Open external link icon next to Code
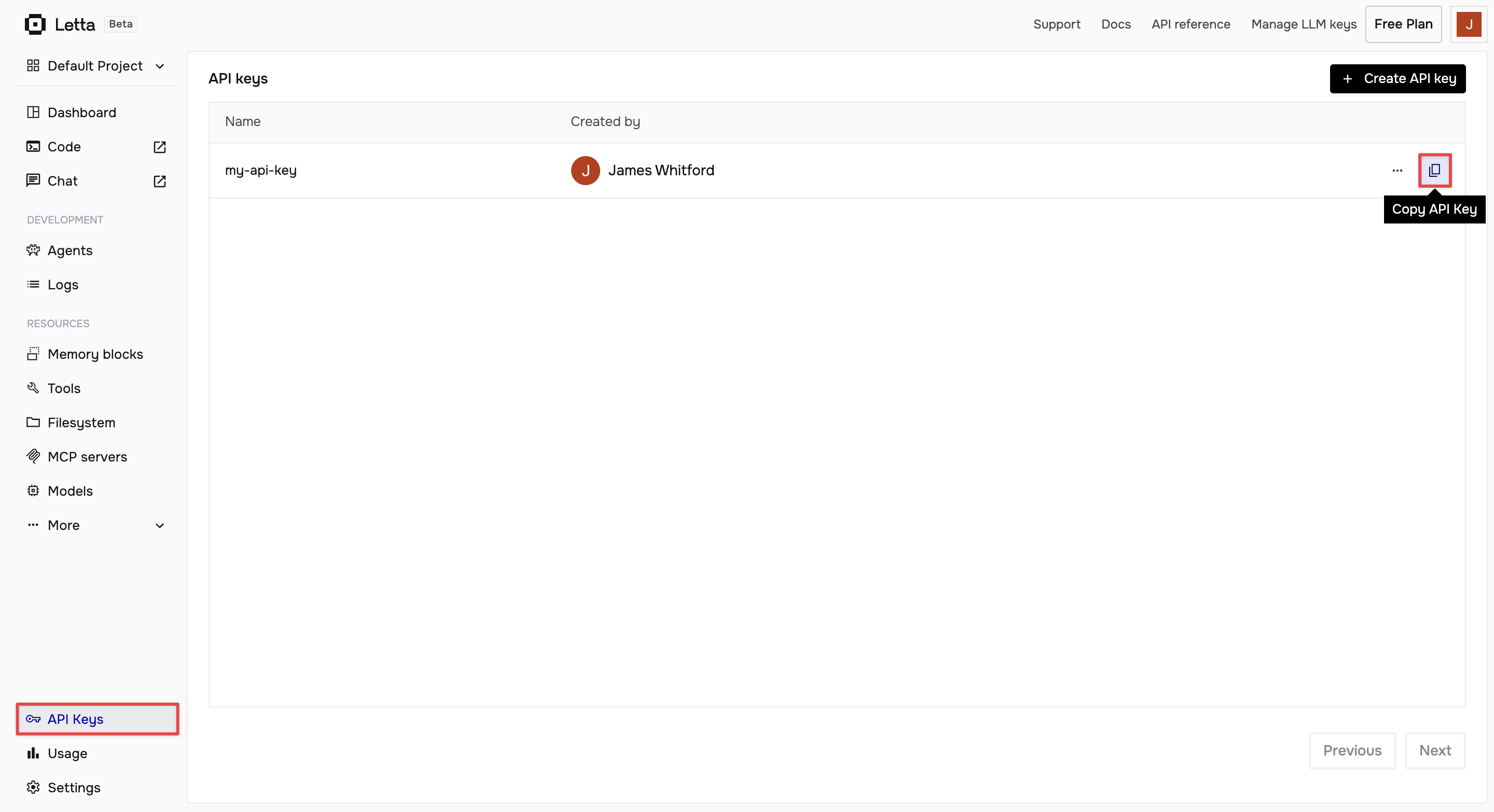The height and width of the screenshot is (812, 1494). (x=159, y=147)
